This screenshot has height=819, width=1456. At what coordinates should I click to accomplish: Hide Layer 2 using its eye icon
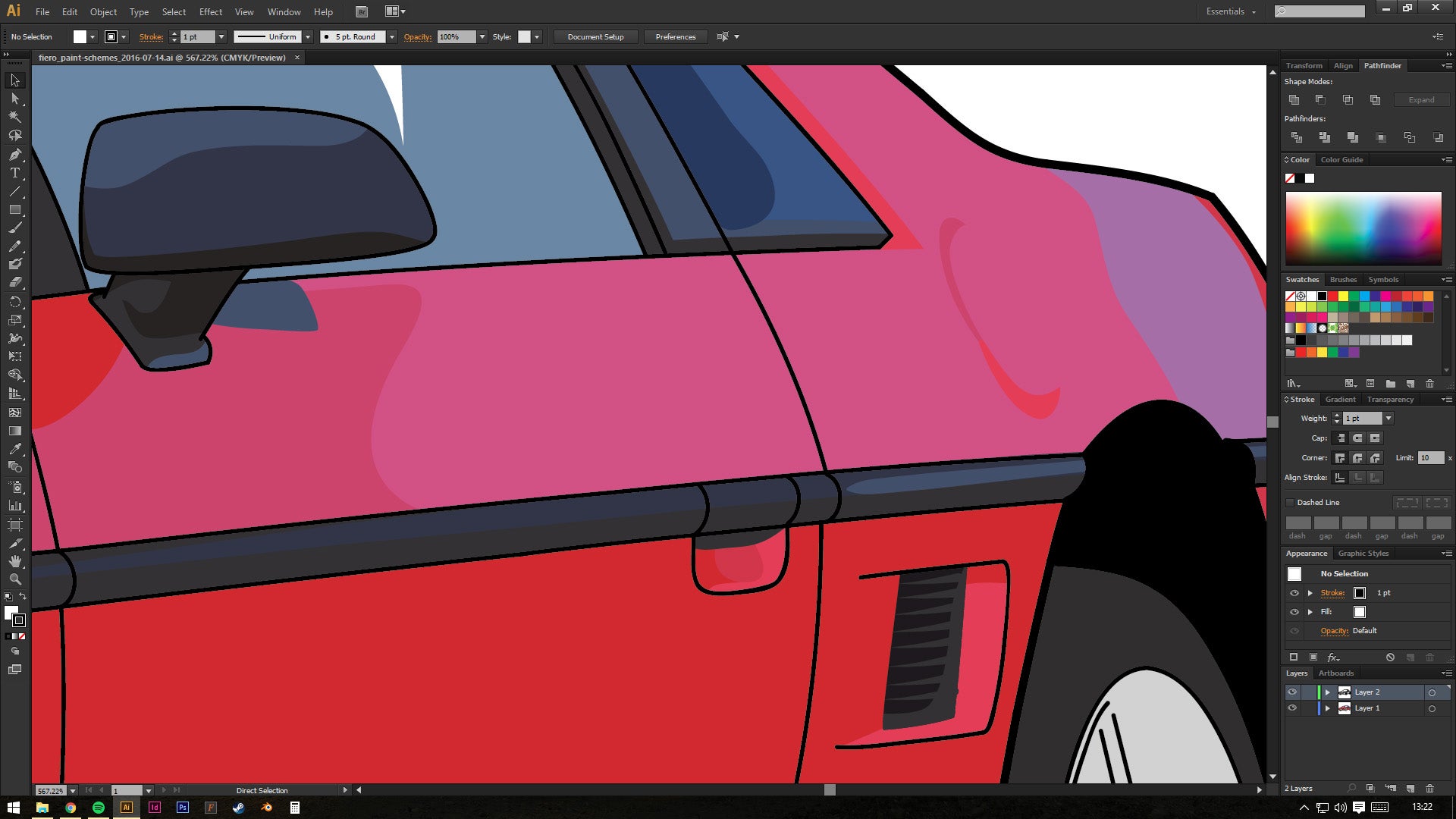coord(1292,692)
